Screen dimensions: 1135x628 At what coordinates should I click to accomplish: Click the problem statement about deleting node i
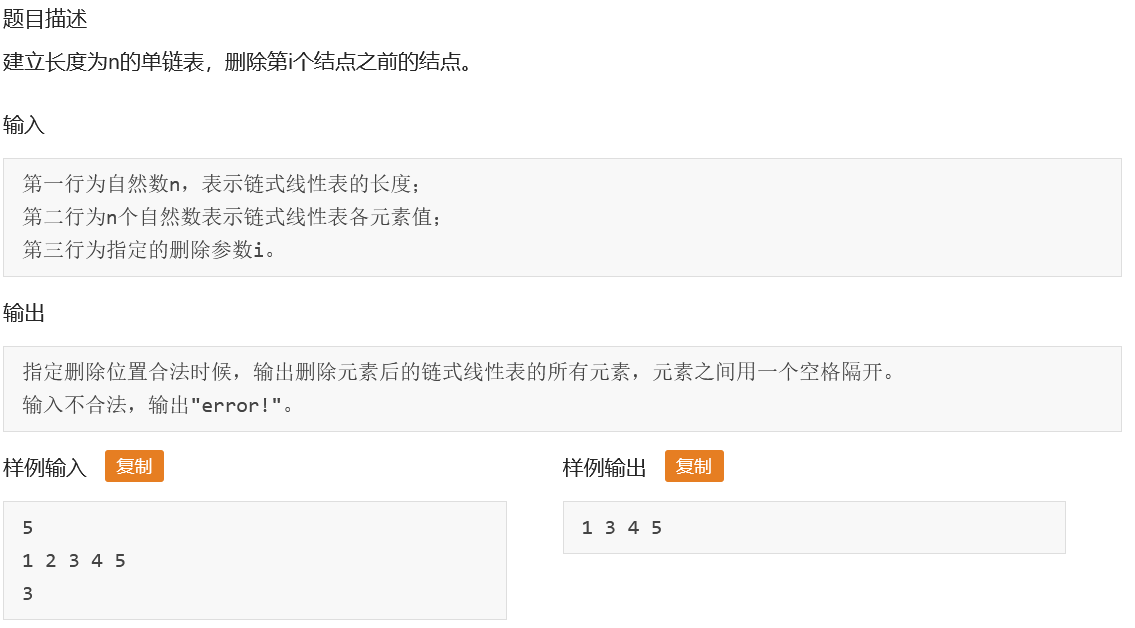(x=235, y=62)
